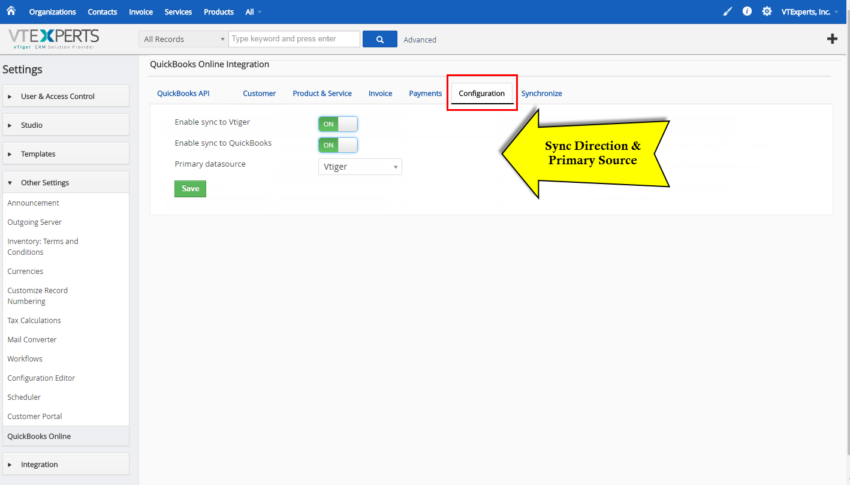Expand the Integration section

click(66, 464)
